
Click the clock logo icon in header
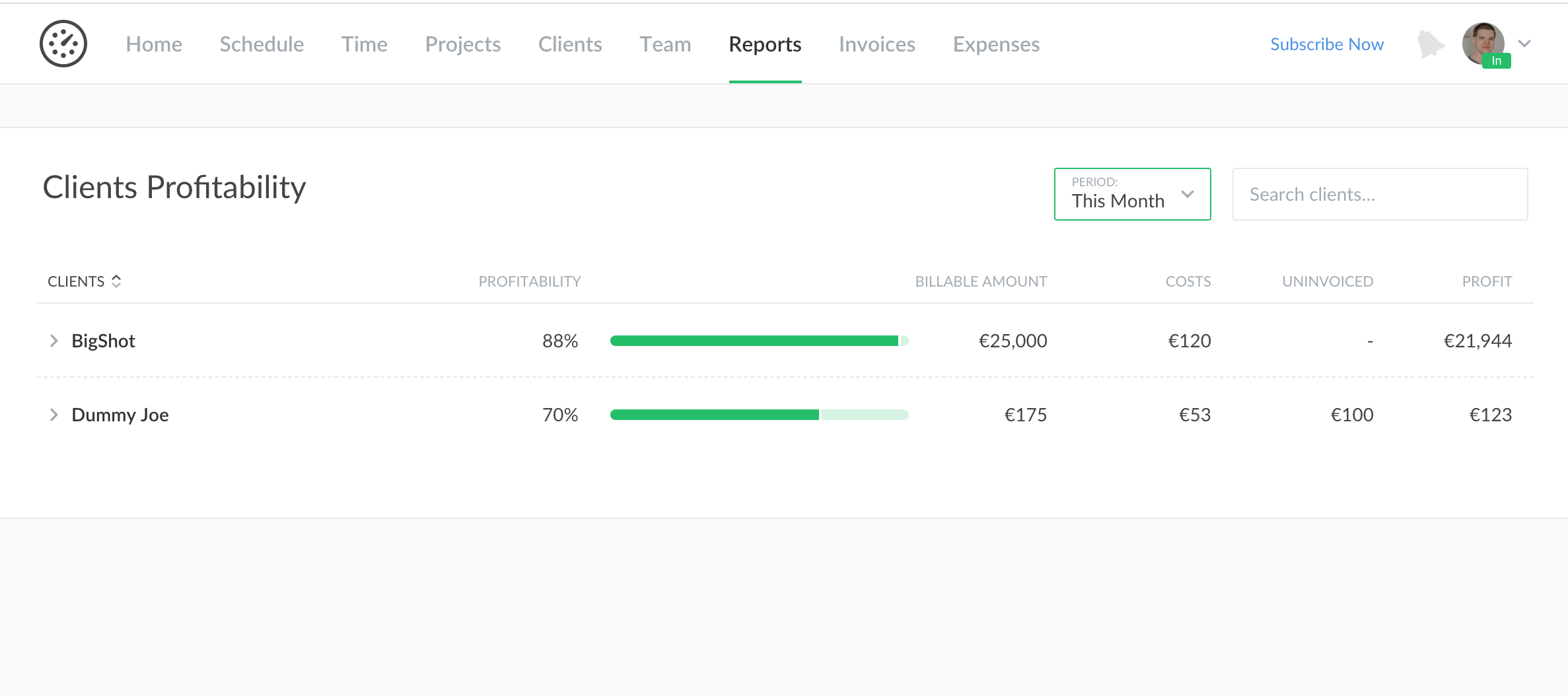[63, 44]
